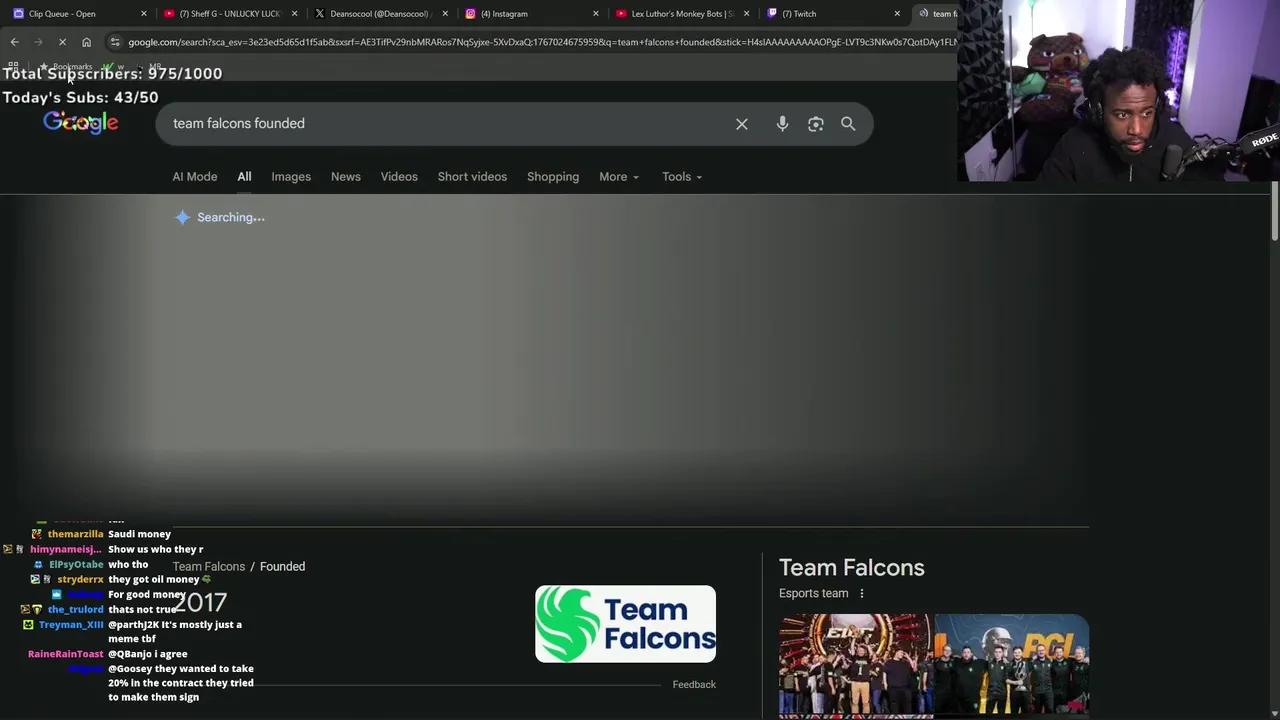This screenshot has height=720, width=1280.
Task: Switch to AI Mode results
Action: click(x=194, y=177)
